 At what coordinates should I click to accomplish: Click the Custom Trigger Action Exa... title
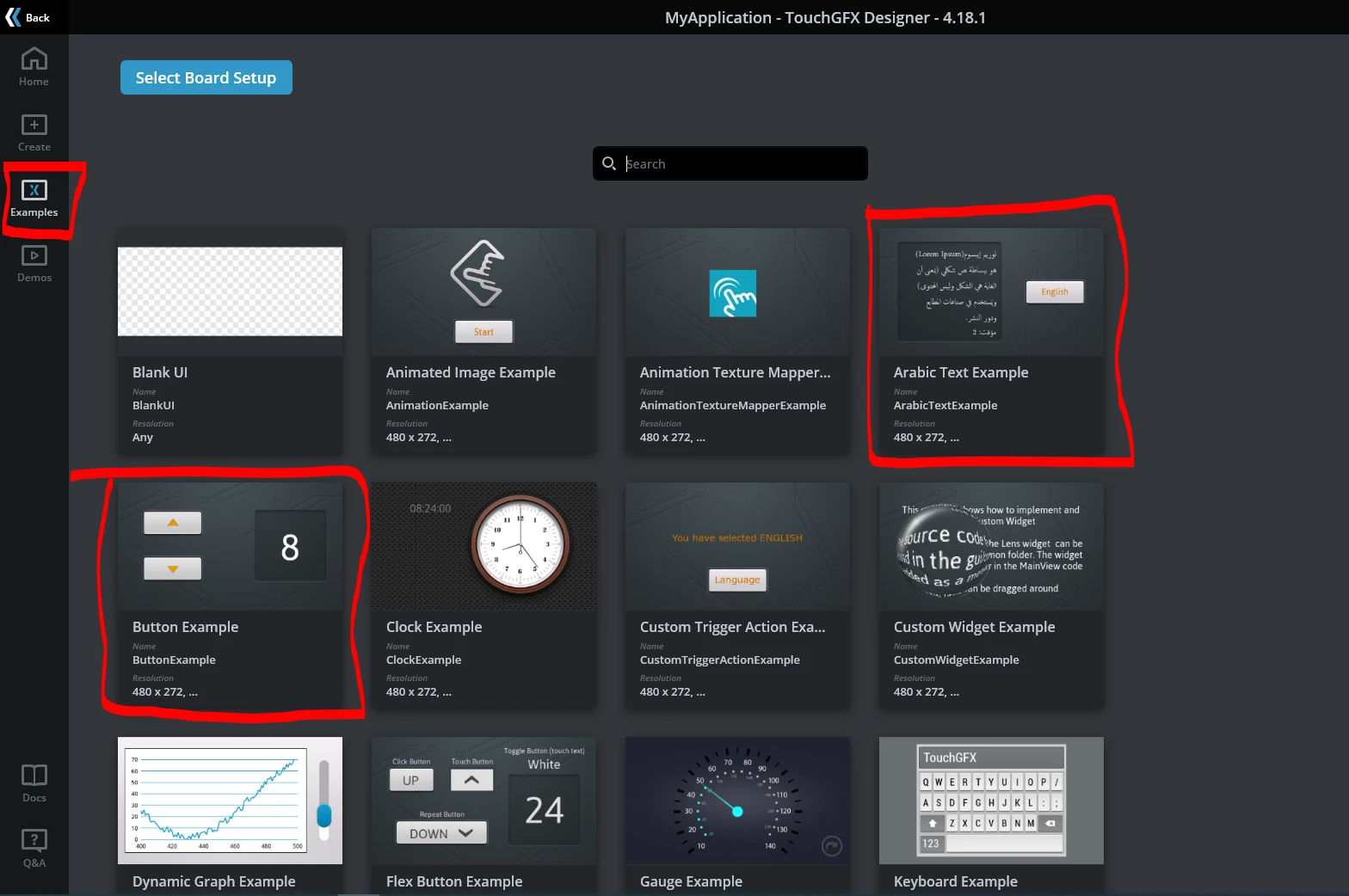coord(733,627)
